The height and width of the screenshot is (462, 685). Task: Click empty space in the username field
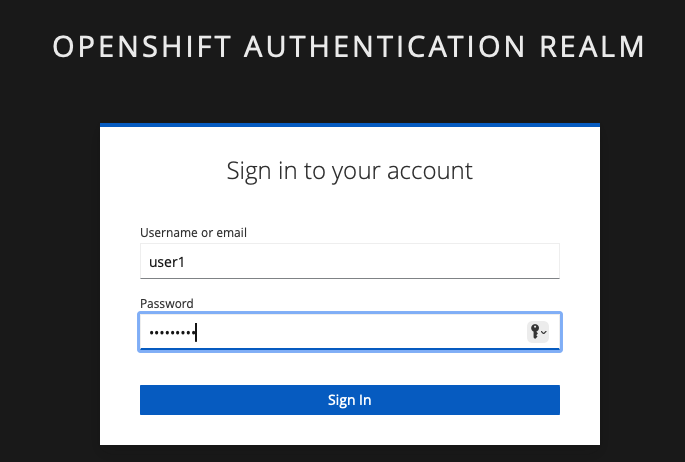(x=371, y=261)
